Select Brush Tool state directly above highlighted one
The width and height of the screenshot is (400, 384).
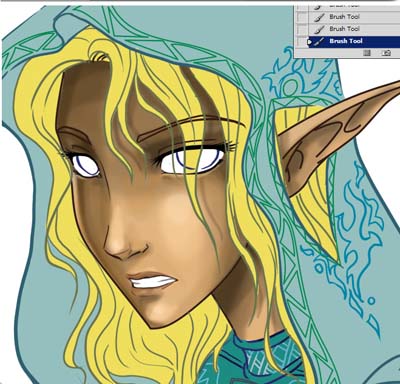pyautogui.click(x=354, y=29)
